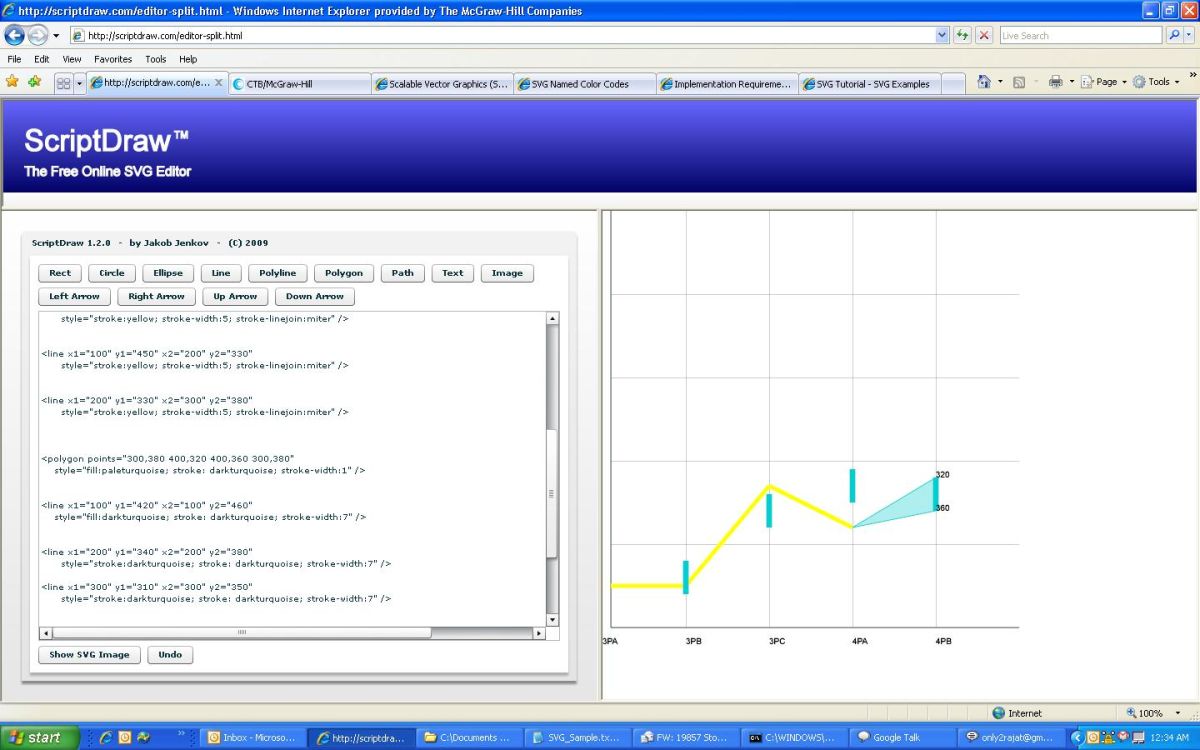Click the Print icon in command bar
Screen dimensions: 1200x750
(1055, 82)
